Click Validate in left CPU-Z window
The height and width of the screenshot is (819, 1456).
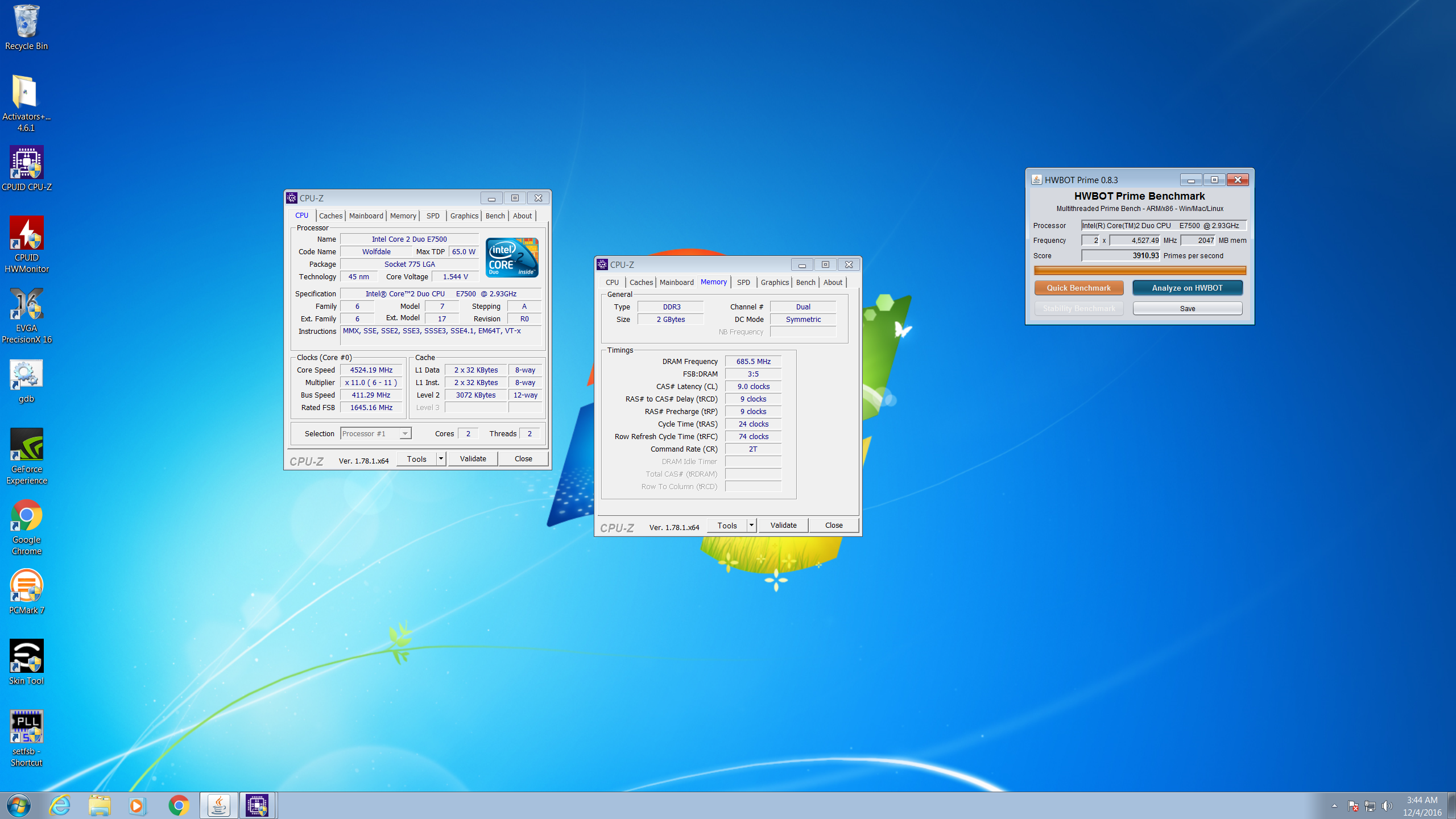point(473,459)
